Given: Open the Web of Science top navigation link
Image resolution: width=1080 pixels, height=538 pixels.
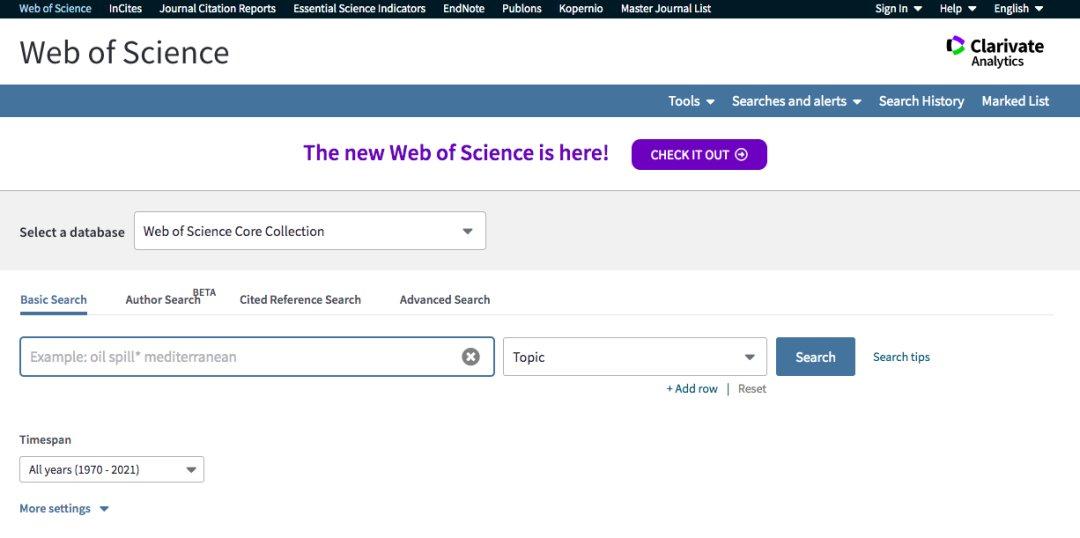Looking at the screenshot, I should (x=55, y=9).
